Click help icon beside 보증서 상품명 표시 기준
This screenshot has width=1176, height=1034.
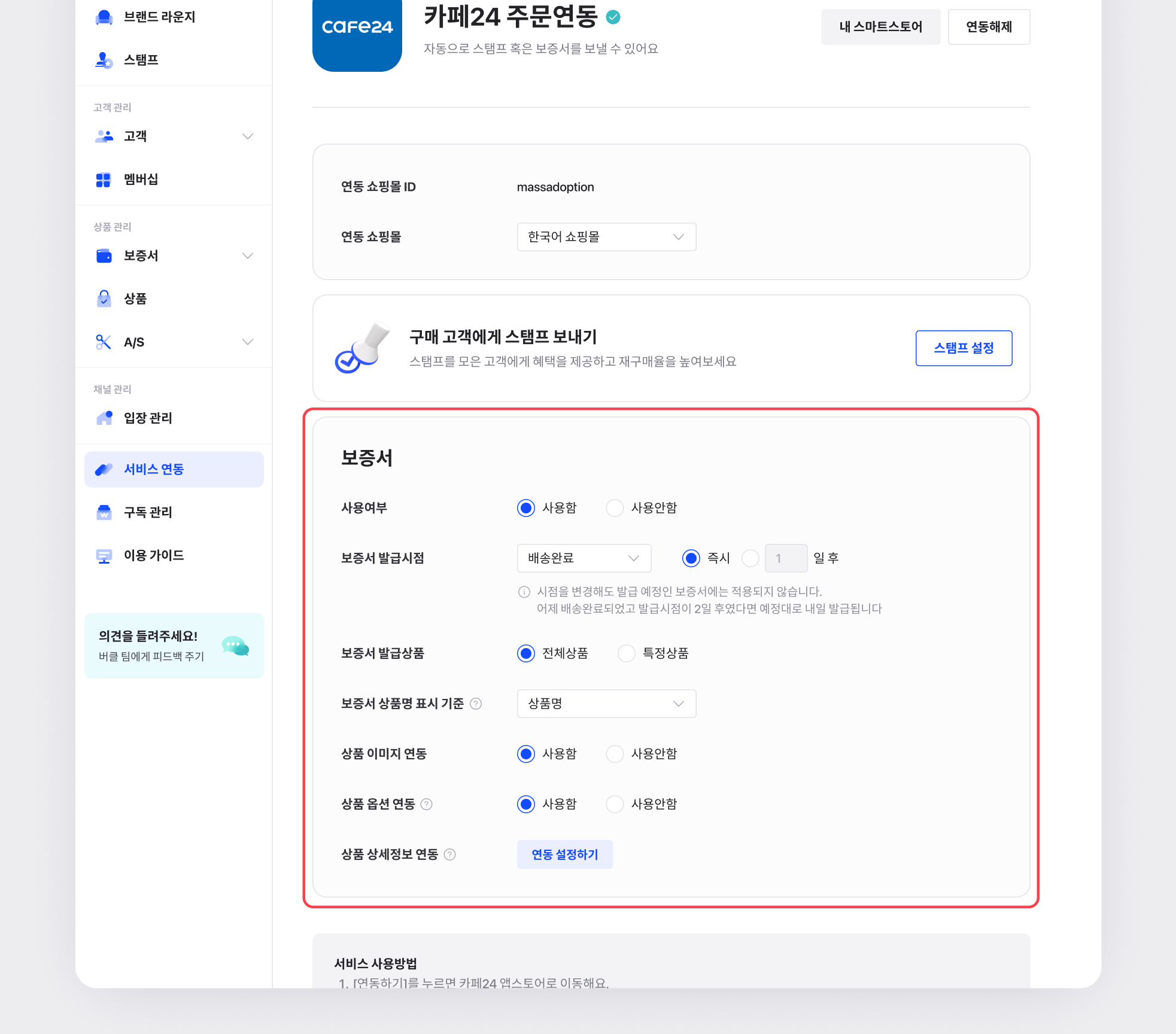[476, 704]
